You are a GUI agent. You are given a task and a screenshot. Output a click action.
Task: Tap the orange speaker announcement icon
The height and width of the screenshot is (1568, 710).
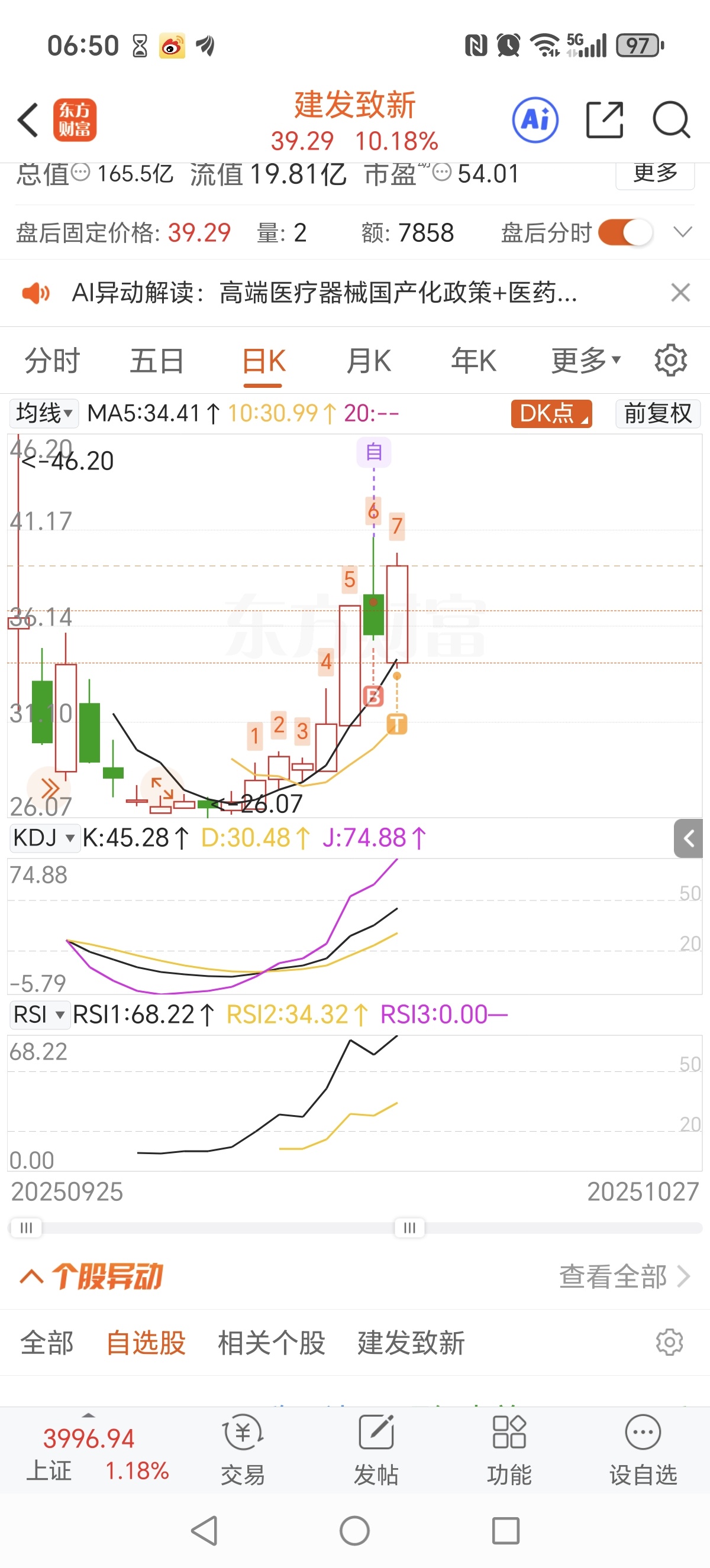(x=36, y=293)
